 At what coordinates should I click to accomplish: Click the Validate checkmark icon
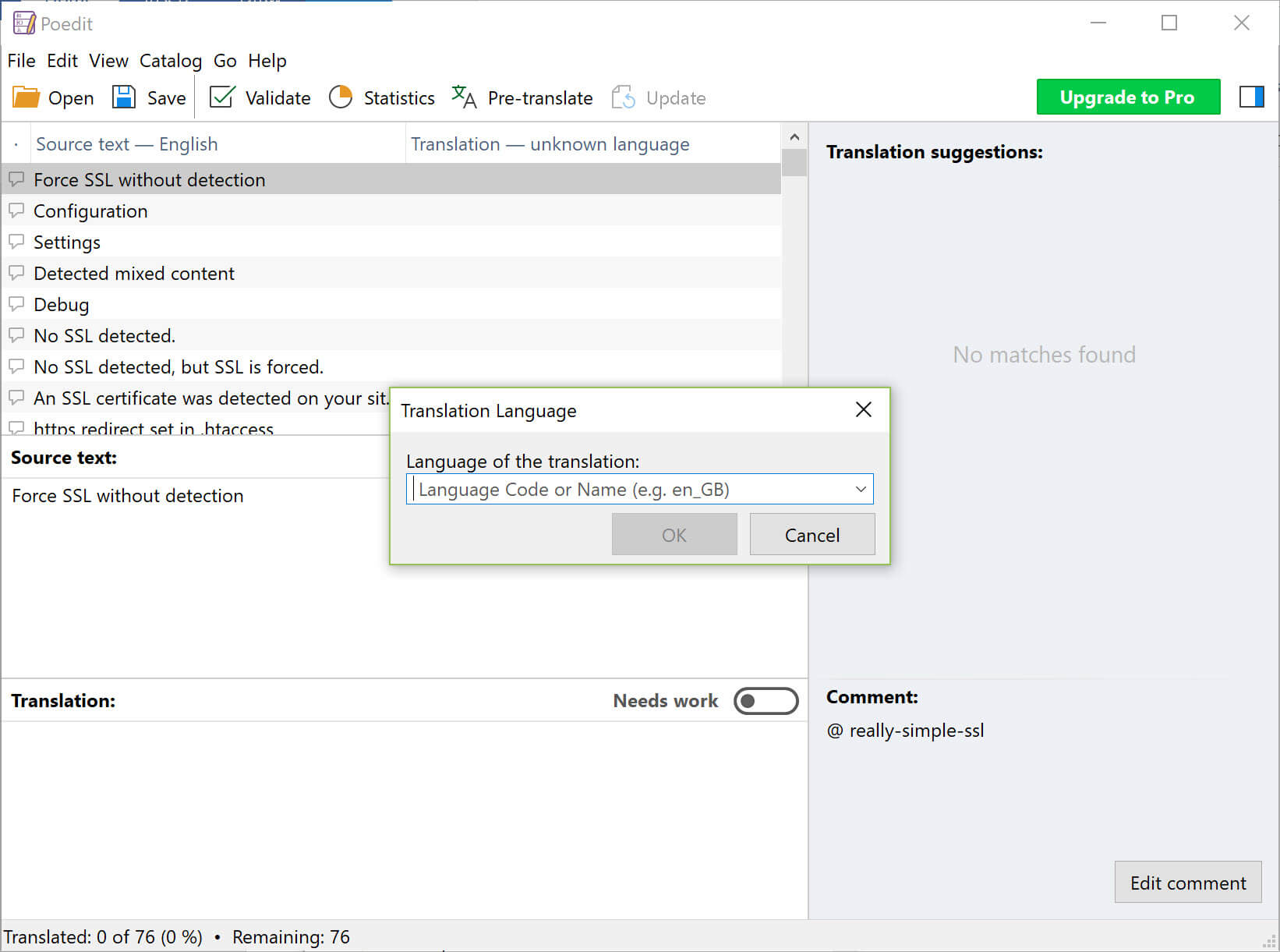(x=222, y=97)
